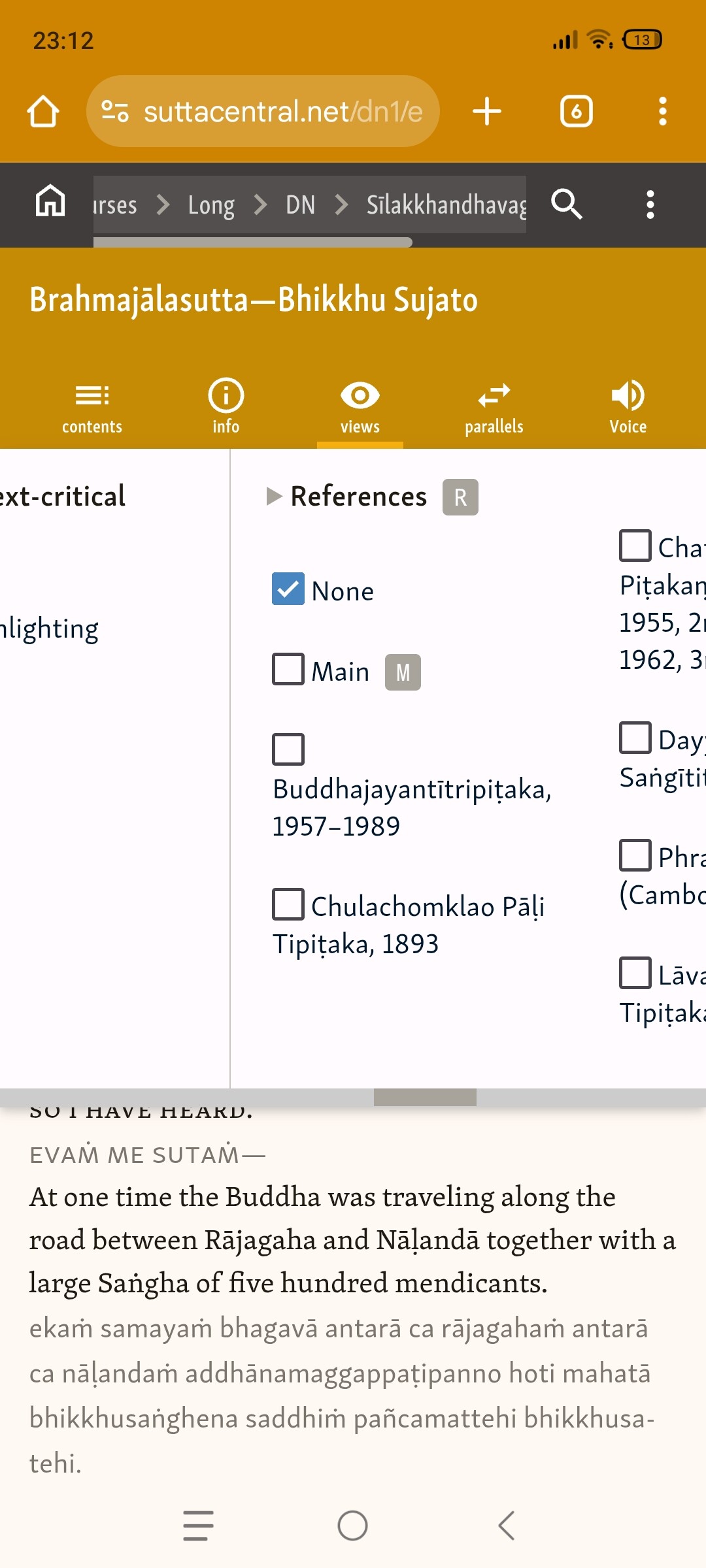Open the browser three-dot menu
706x1568 pixels.
point(662,111)
